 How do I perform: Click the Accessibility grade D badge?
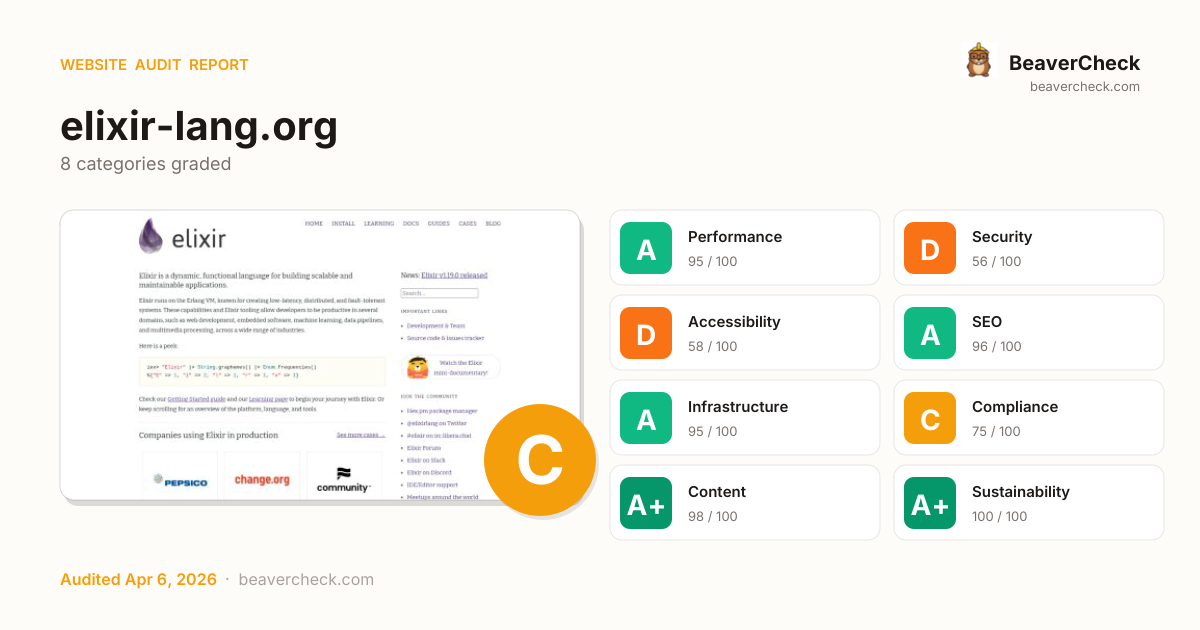pyautogui.click(x=646, y=333)
